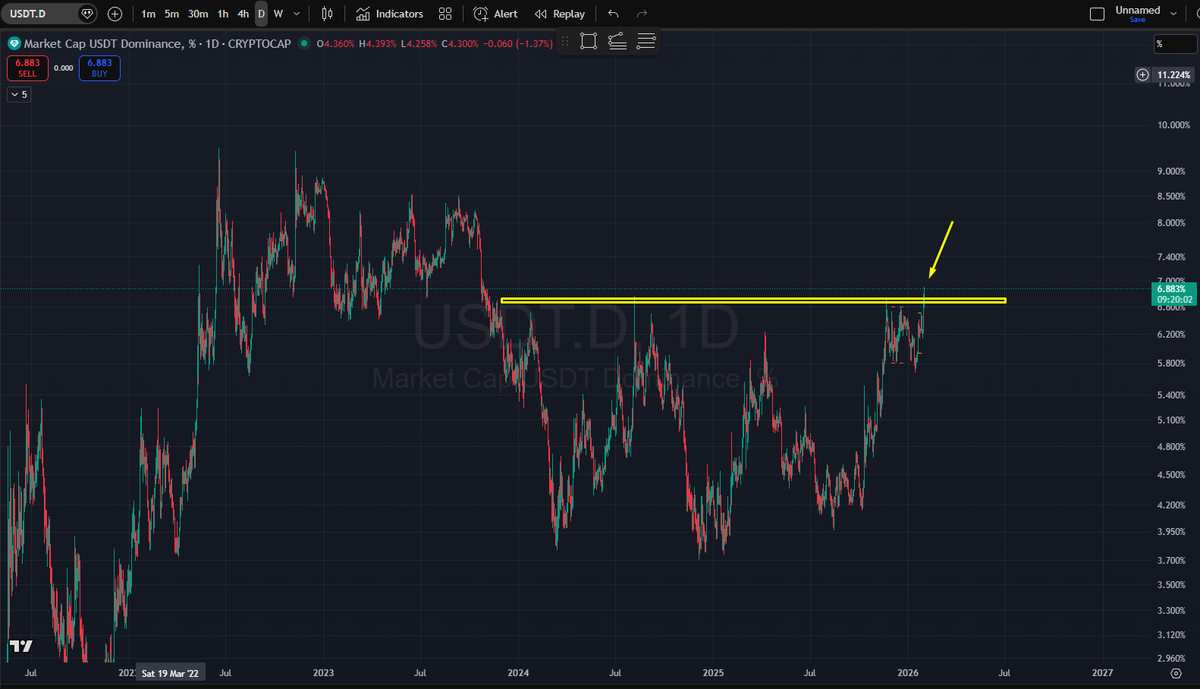Start bar Replay mode
The height and width of the screenshot is (689, 1200).
coord(560,14)
